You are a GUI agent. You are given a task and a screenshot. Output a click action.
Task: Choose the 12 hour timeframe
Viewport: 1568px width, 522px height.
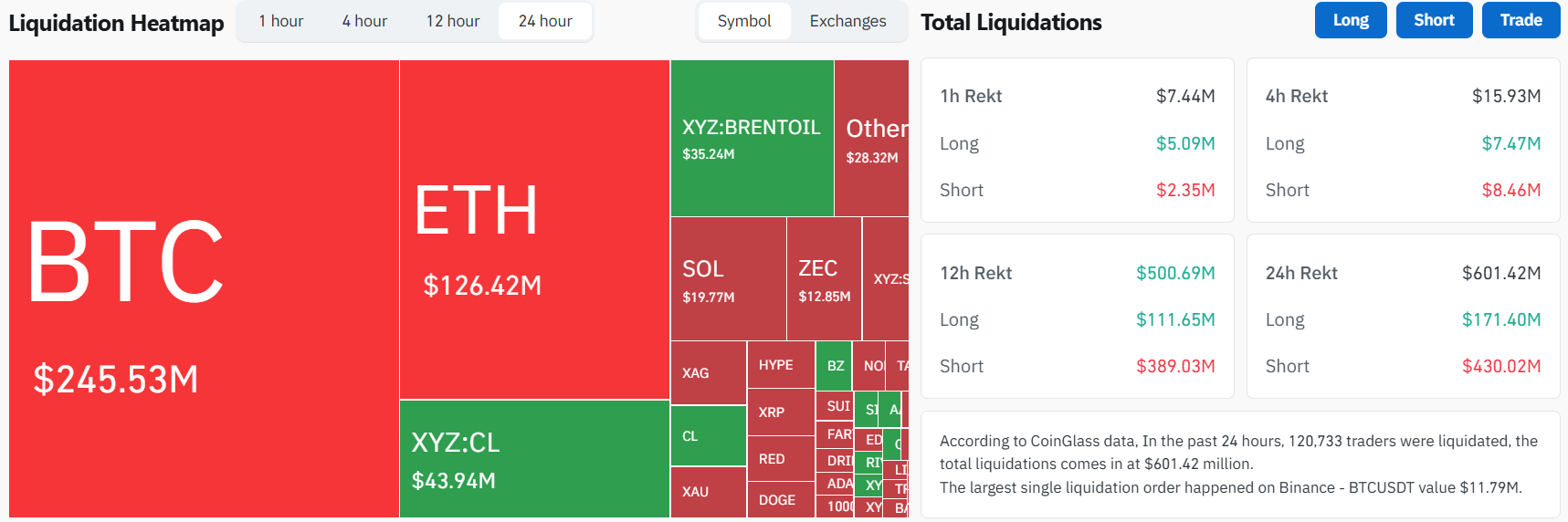[x=452, y=21]
